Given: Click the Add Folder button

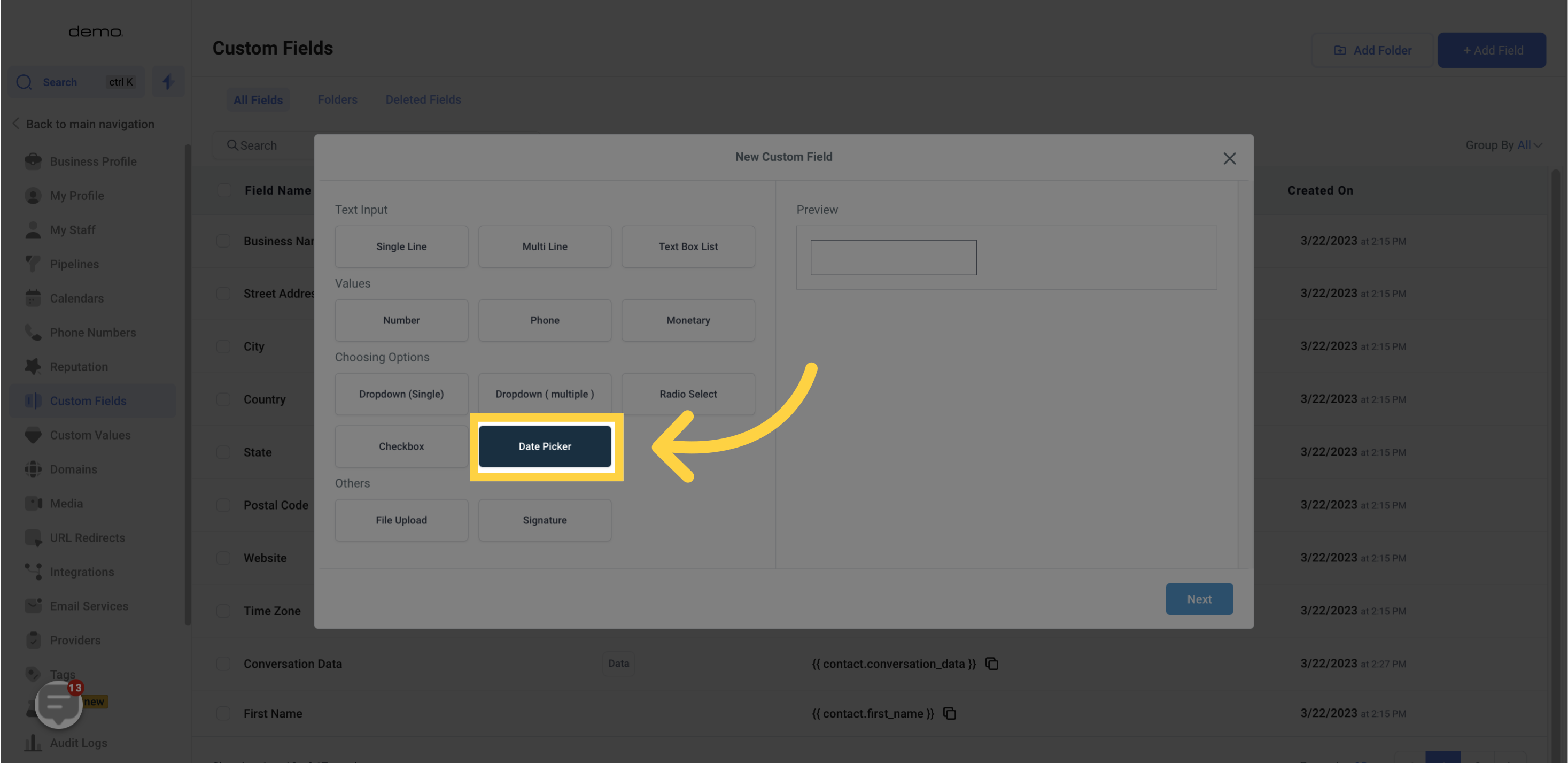Looking at the screenshot, I should pyautogui.click(x=1372, y=50).
